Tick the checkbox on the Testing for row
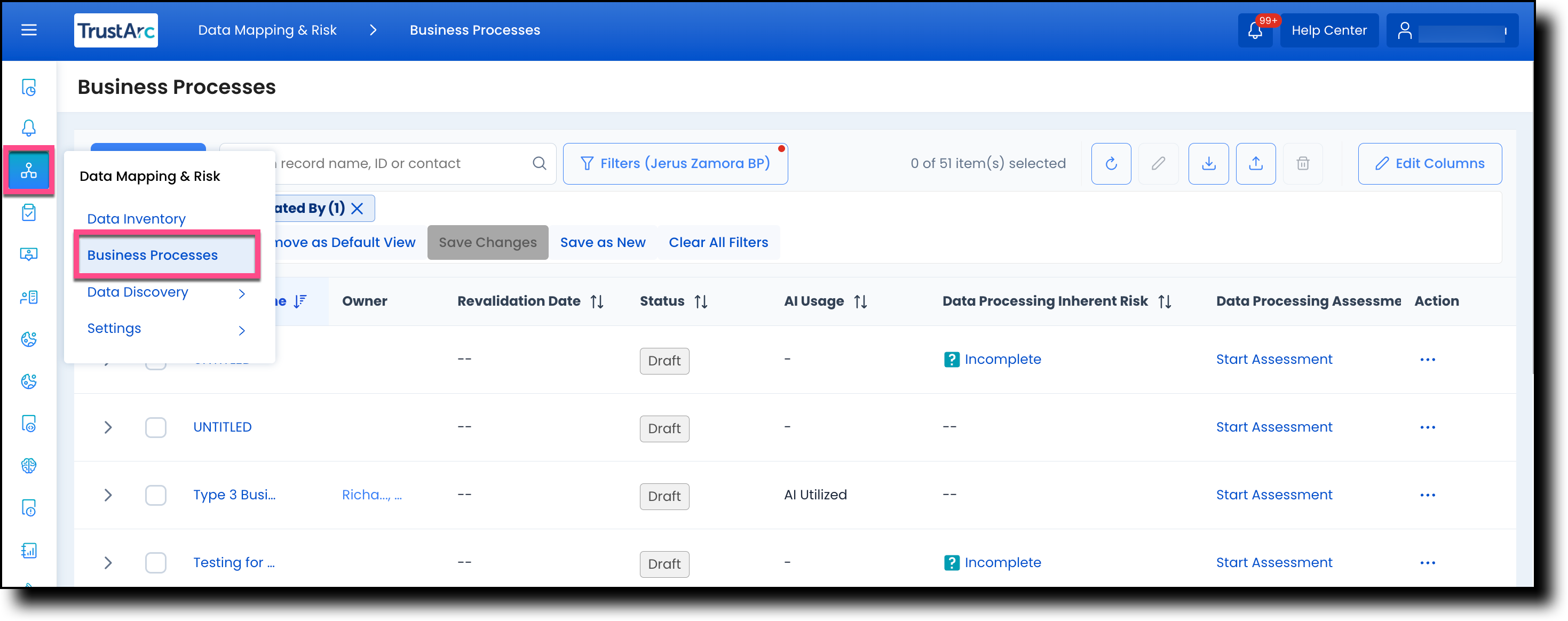Screen dimensions: 1568x621 click(156, 563)
